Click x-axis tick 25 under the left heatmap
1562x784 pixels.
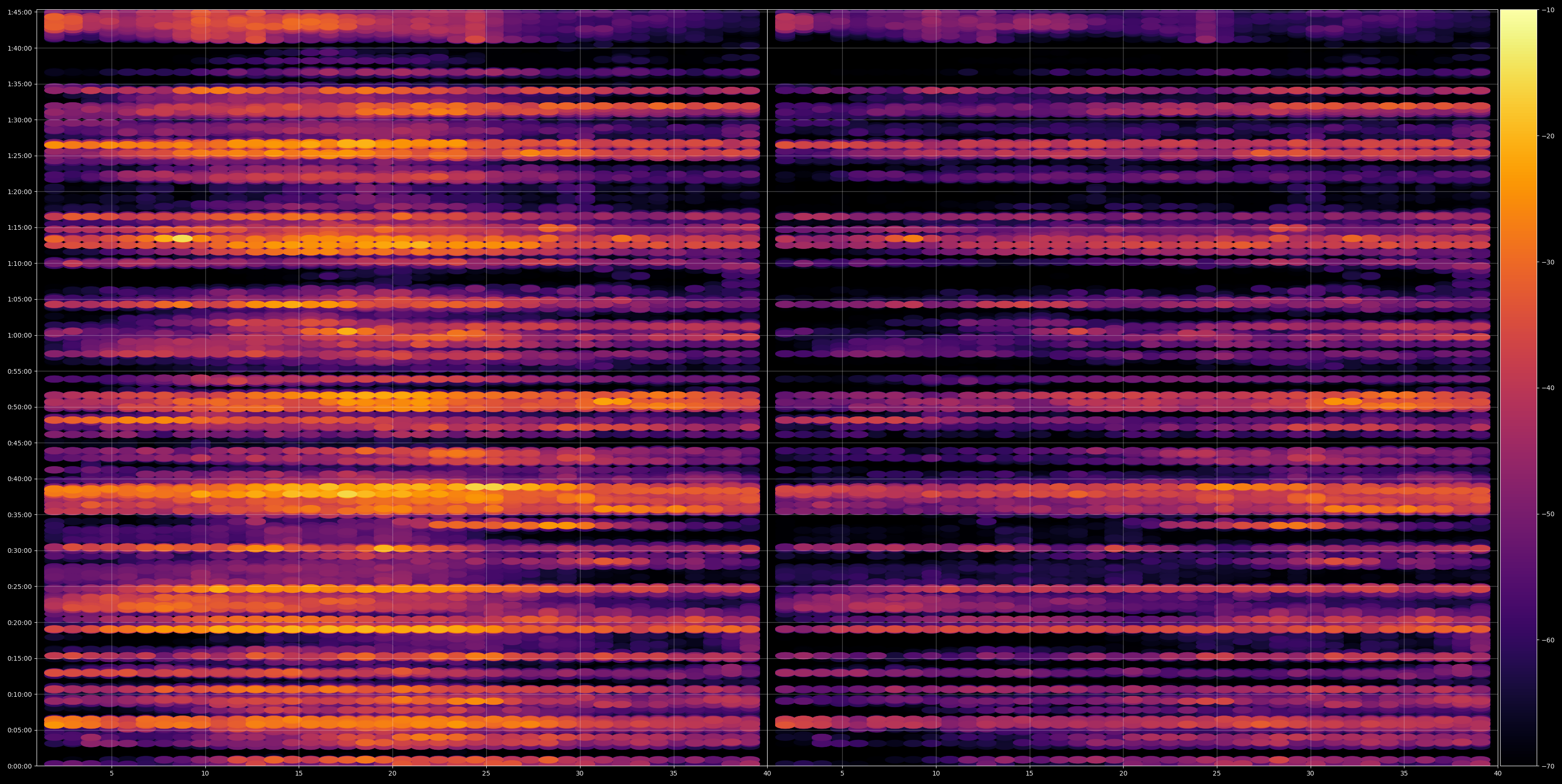click(486, 773)
